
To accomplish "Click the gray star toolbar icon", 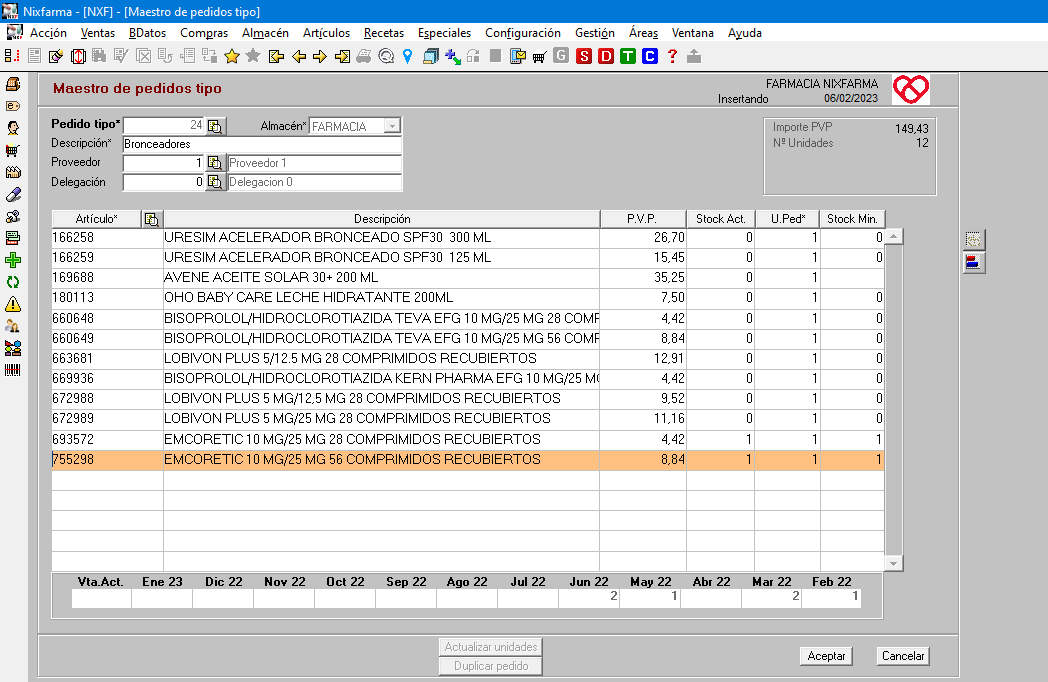I will coord(253,57).
